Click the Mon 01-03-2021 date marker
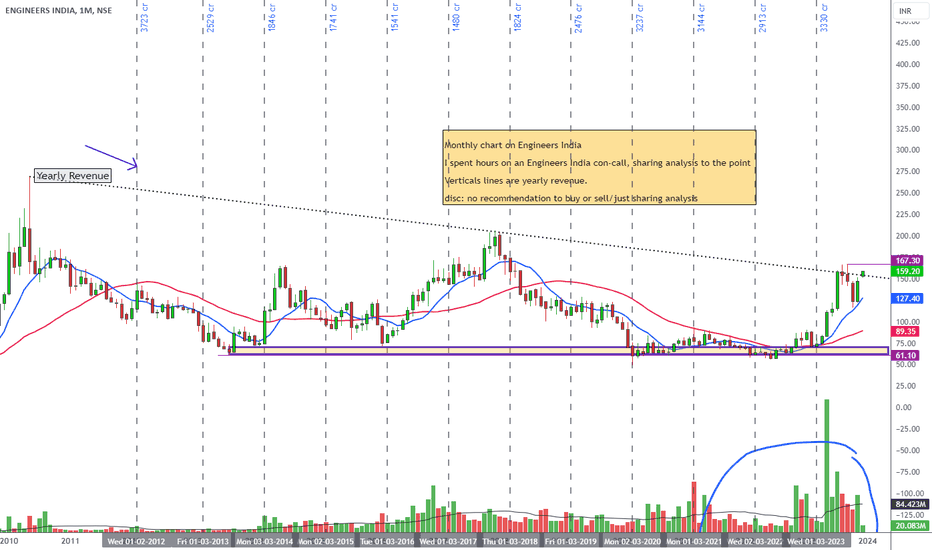Screen dimensions: 932x550 point(694,541)
